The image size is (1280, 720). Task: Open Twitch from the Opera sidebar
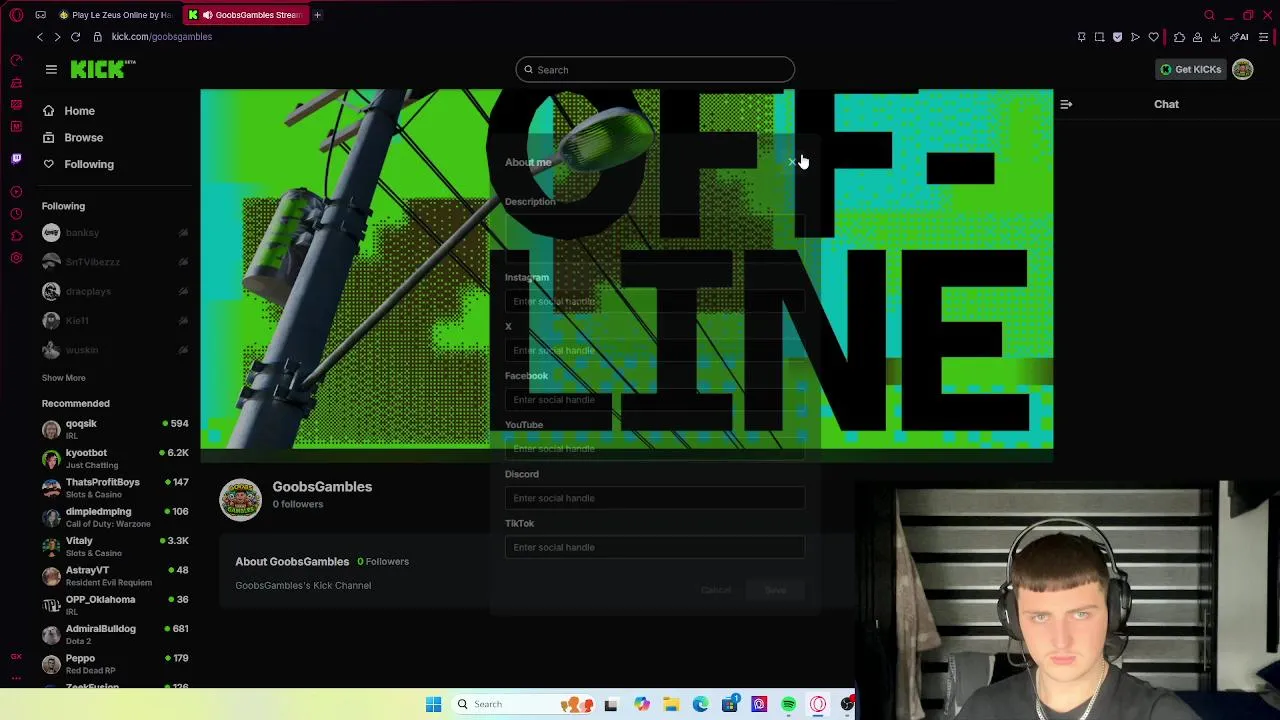coord(16,158)
